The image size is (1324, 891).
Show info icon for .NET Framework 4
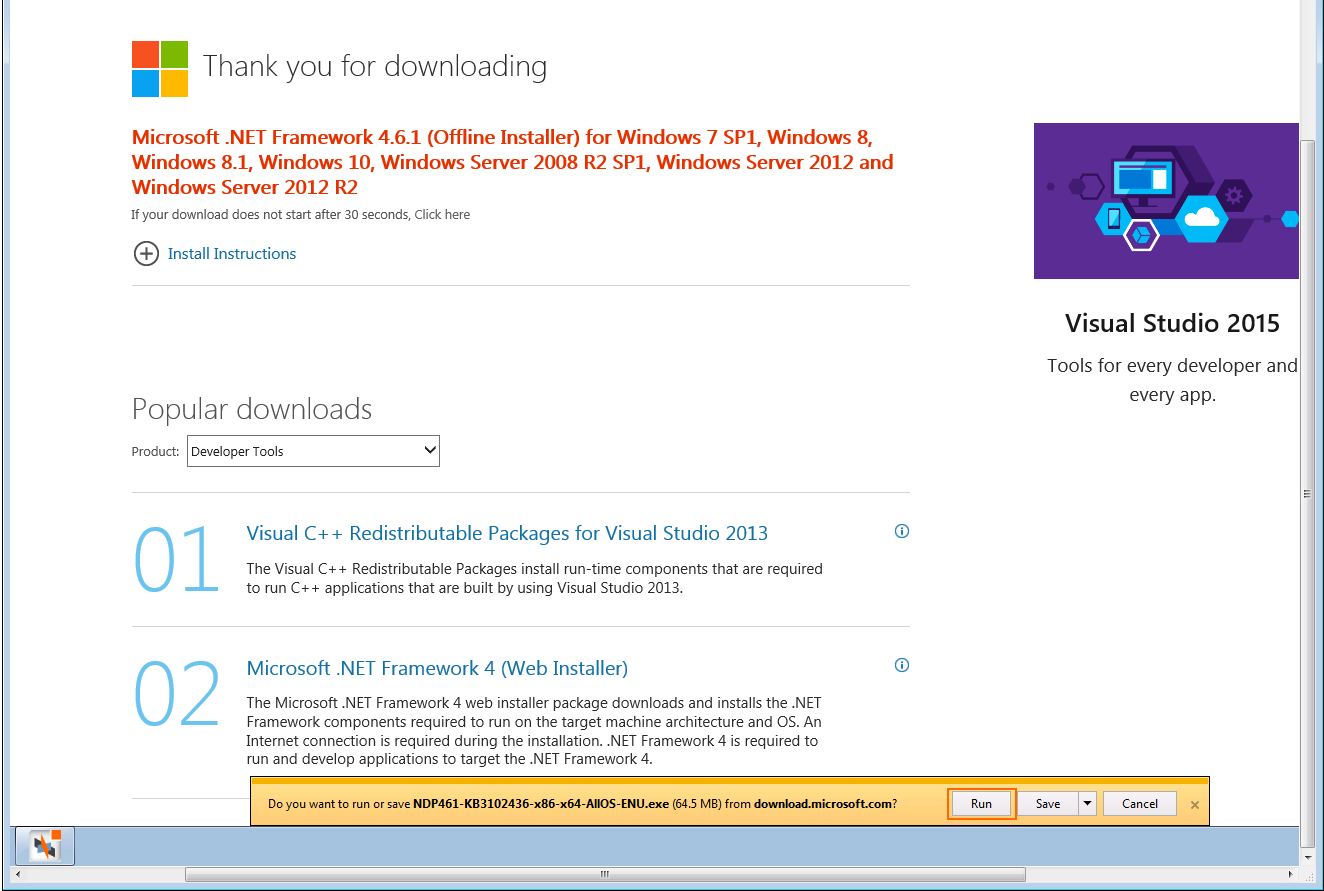[x=902, y=665]
